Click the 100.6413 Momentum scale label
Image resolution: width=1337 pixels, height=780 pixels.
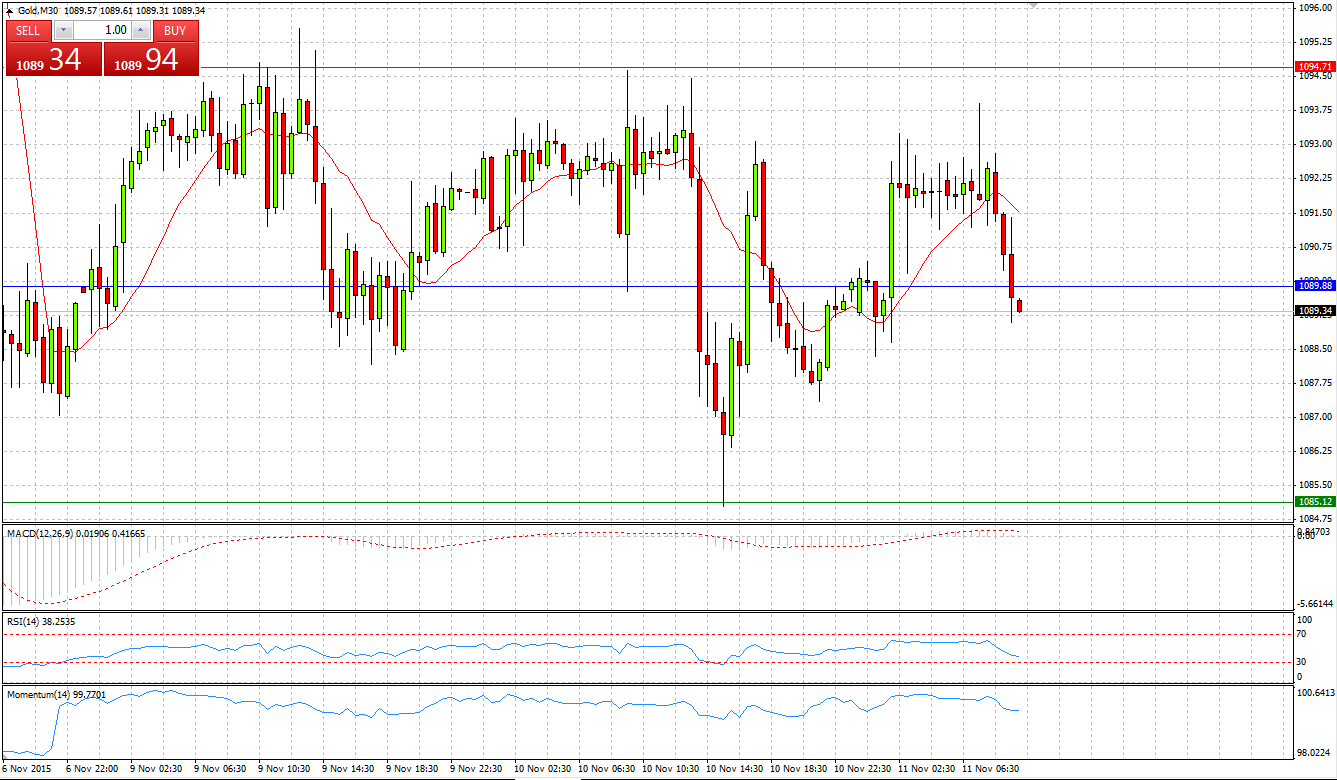pos(1314,692)
